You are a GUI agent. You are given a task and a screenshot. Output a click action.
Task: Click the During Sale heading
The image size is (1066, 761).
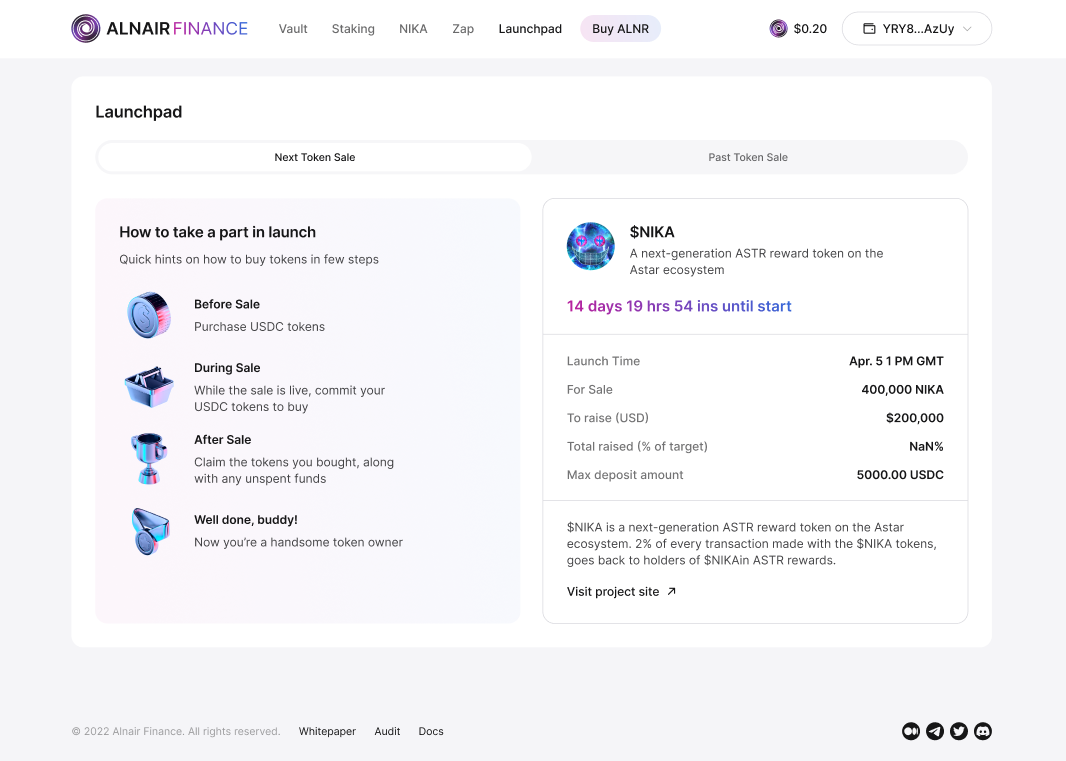[227, 368]
